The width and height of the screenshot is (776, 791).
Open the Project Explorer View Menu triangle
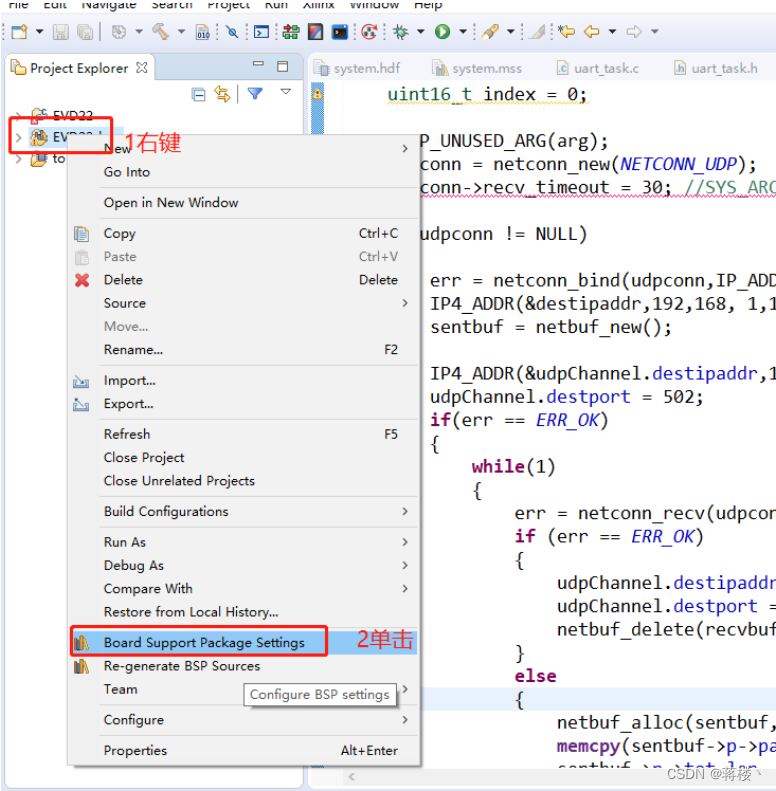[x=286, y=92]
